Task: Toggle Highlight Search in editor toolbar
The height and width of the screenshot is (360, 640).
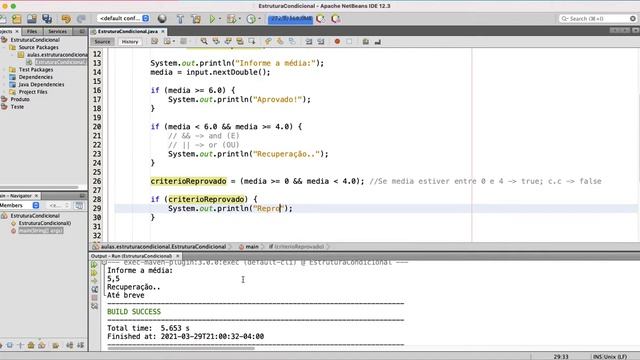Action: [240, 41]
